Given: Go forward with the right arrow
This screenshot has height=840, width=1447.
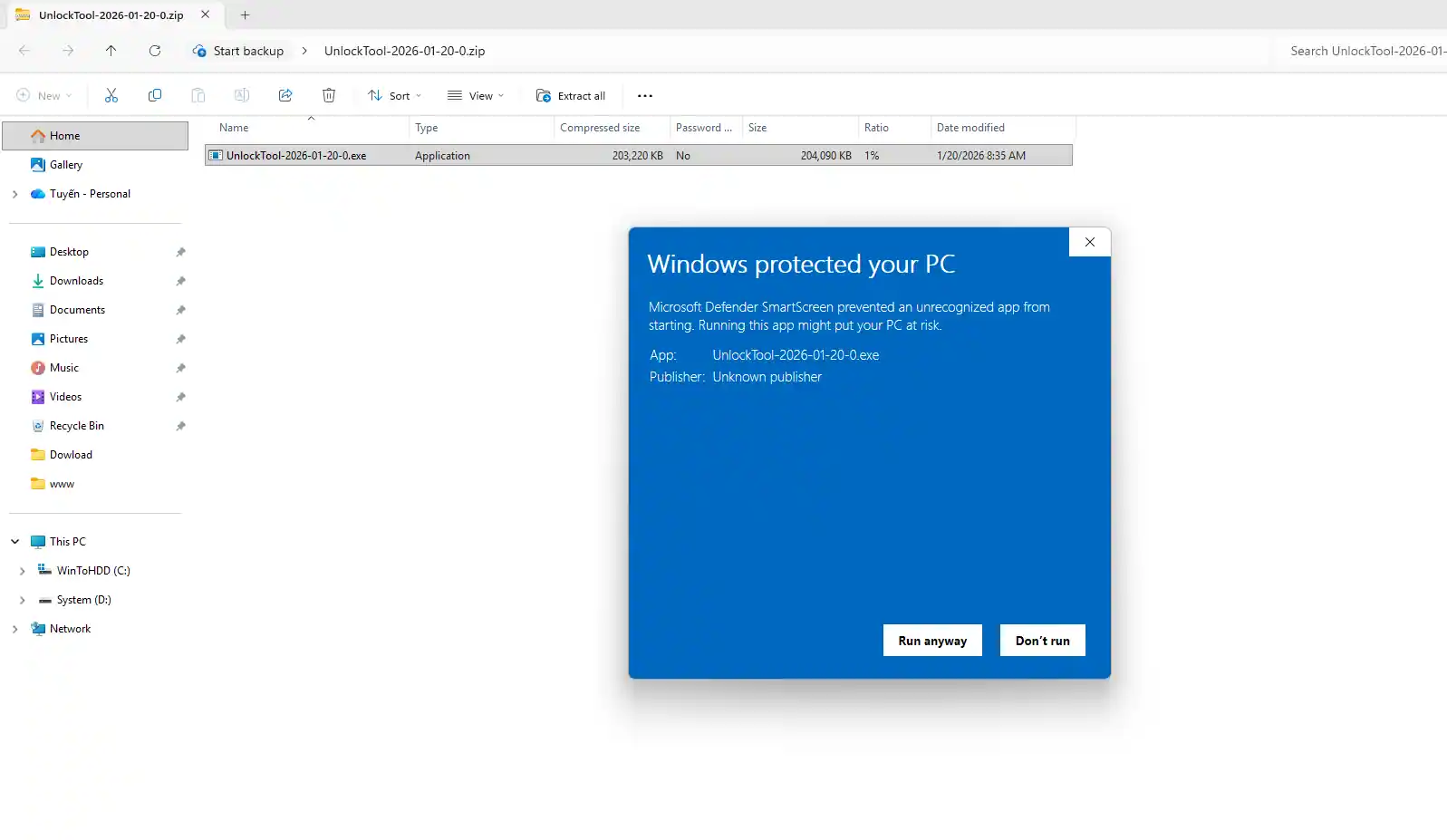Looking at the screenshot, I should pyautogui.click(x=68, y=51).
